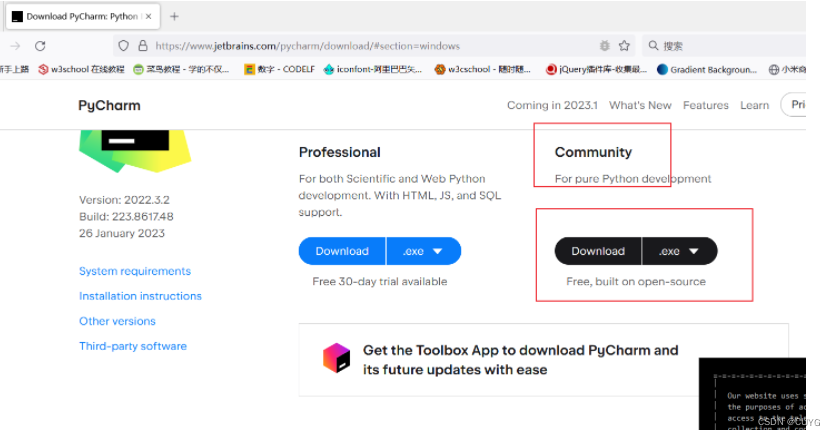The width and height of the screenshot is (835, 436).
Task: Click the Toolbox App cube icon
Action: click(337, 358)
